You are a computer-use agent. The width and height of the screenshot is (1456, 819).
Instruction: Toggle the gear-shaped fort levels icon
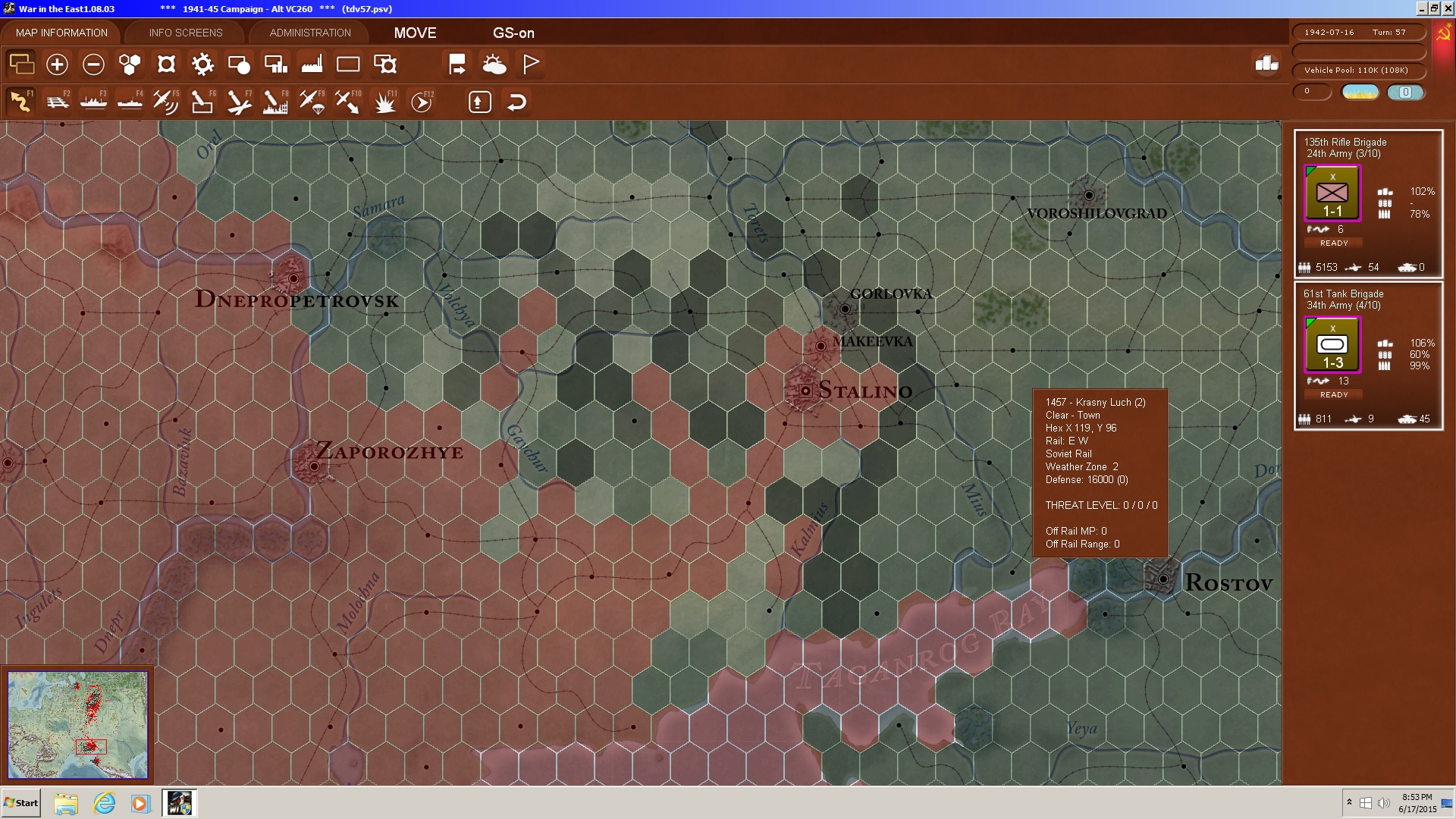coord(202,64)
